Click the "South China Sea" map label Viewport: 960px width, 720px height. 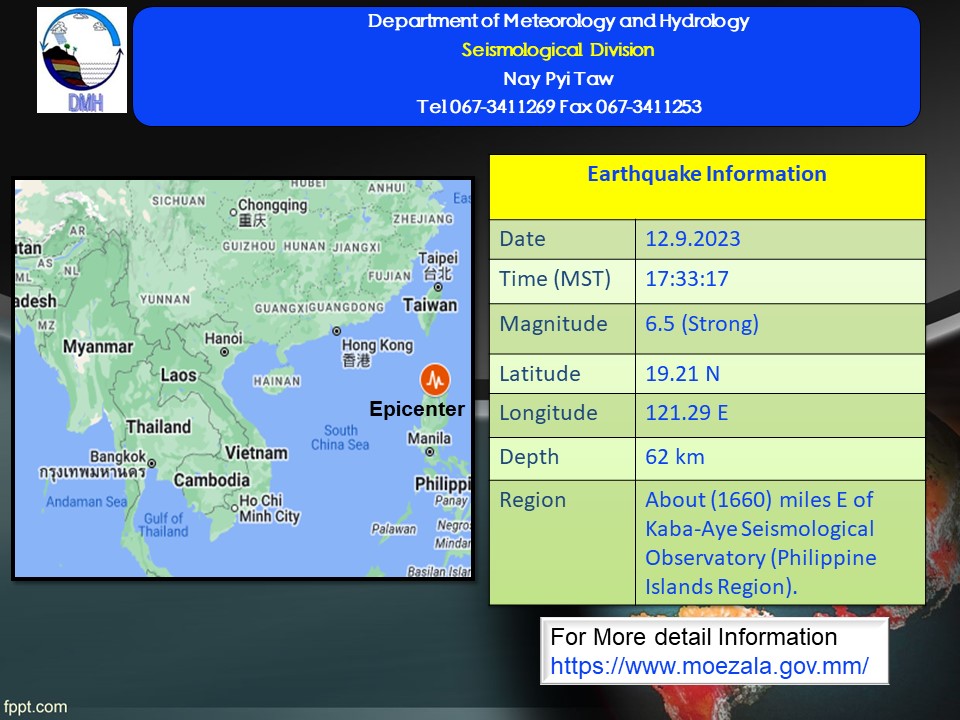point(340,438)
